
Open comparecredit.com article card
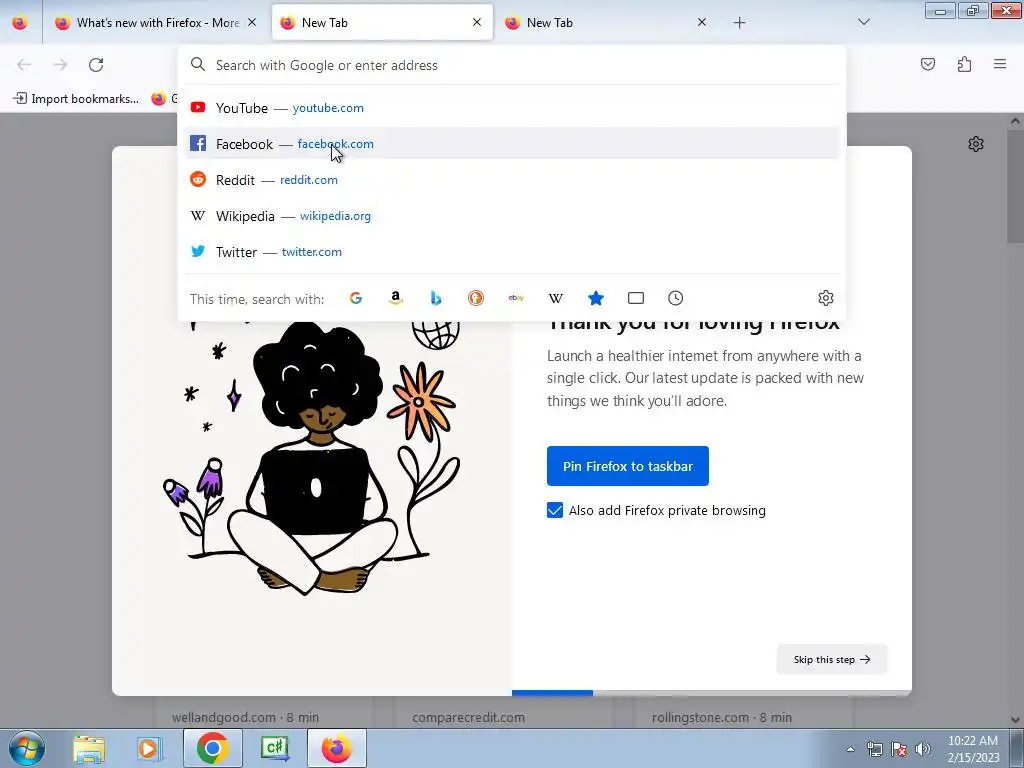(504, 712)
